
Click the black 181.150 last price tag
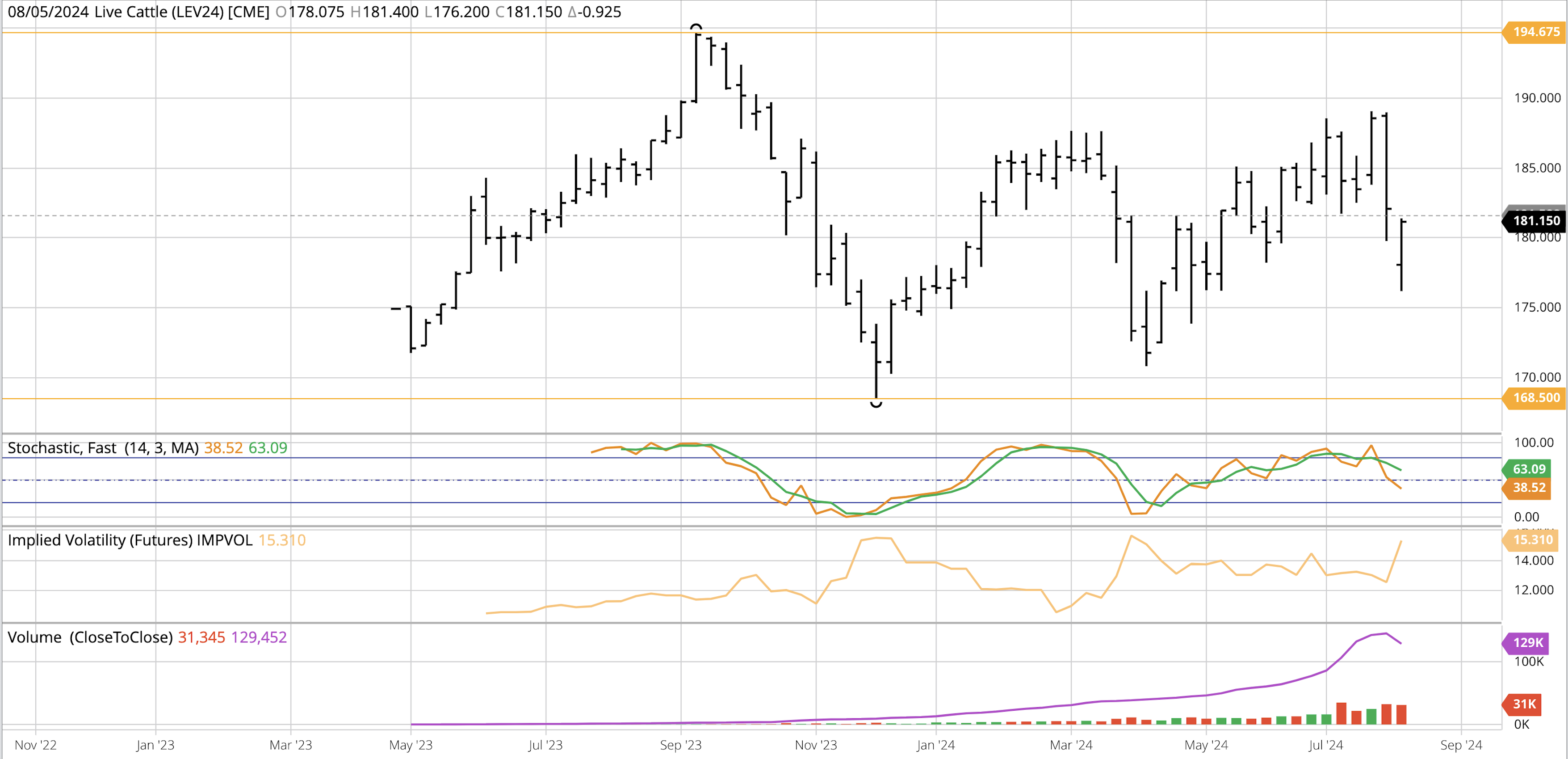click(1535, 220)
